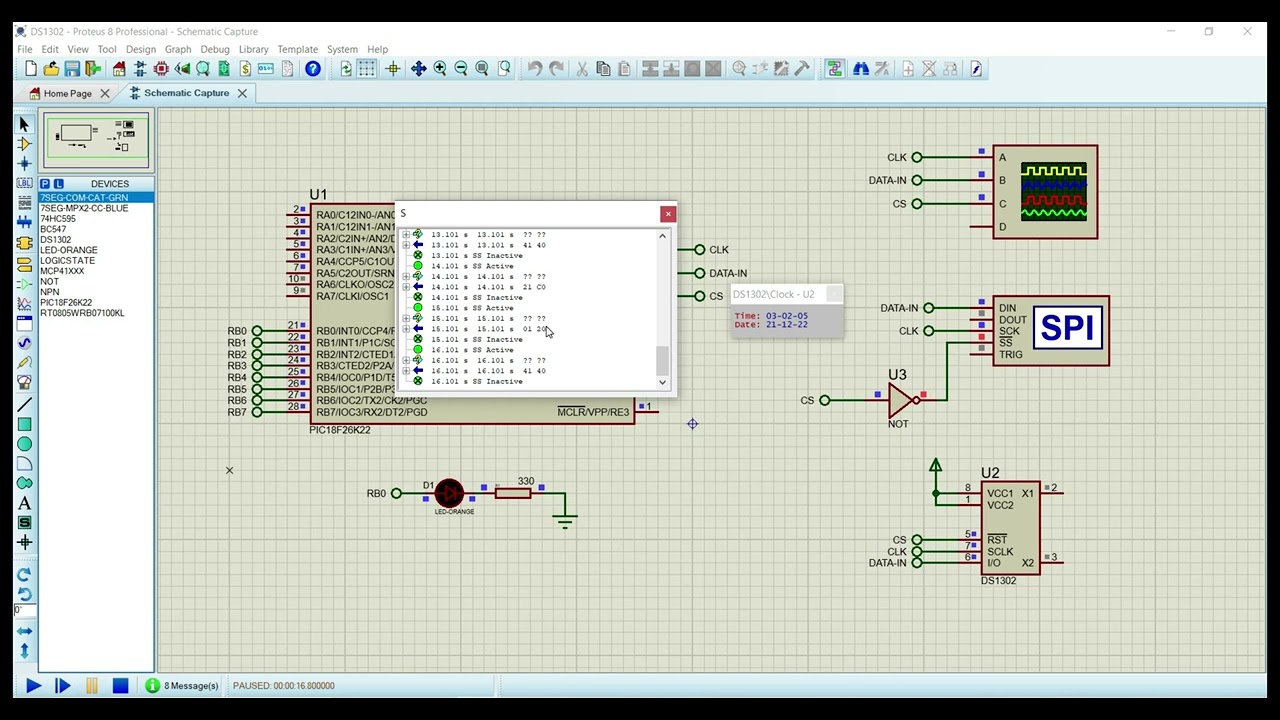Image resolution: width=1280 pixels, height=720 pixels.
Task: Expand the 13.101 s '41 40' row
Action: tap(406, 245)
